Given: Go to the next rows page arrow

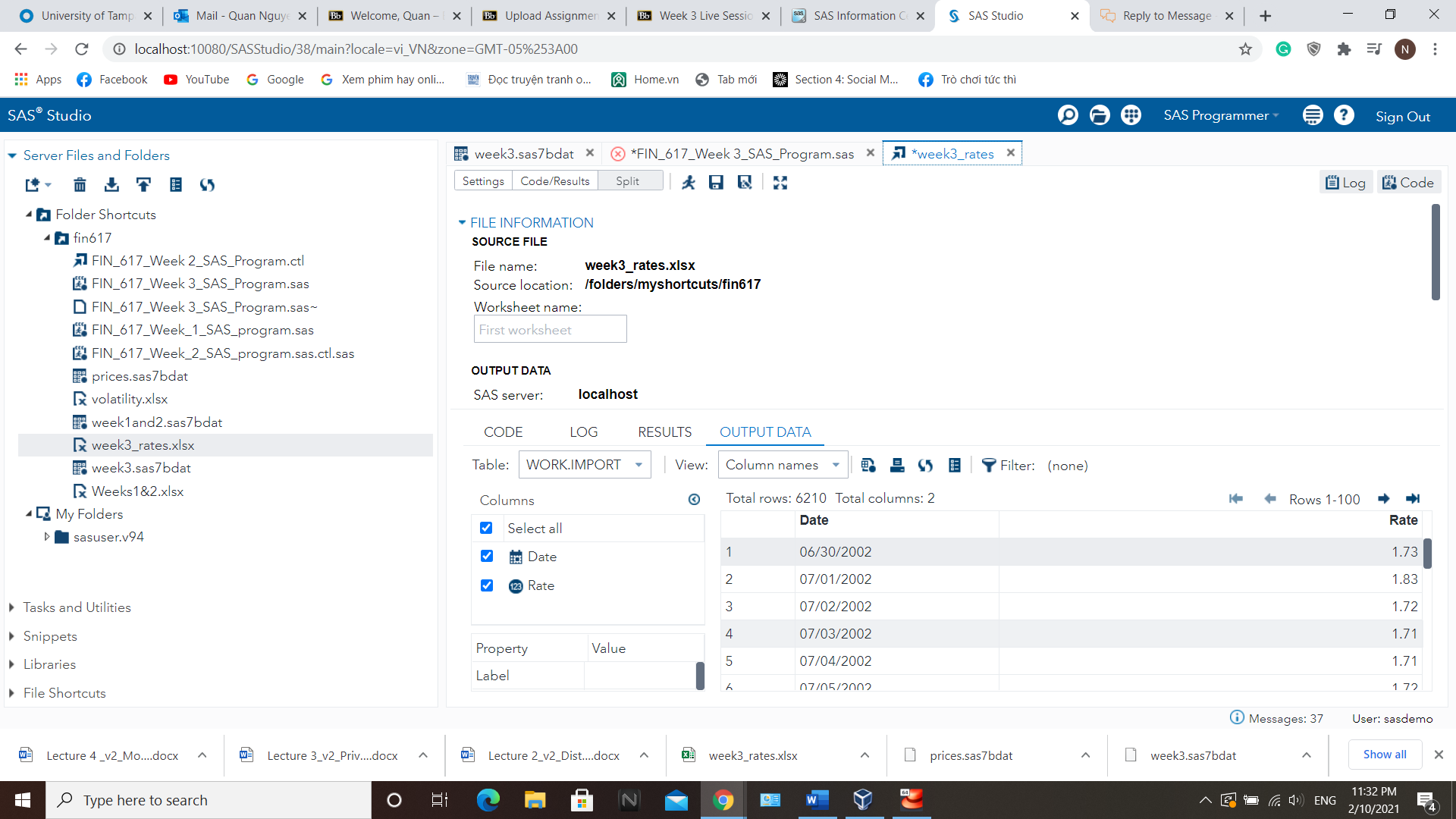Looking at the screenshot, I should click(x=1383, y=498).
